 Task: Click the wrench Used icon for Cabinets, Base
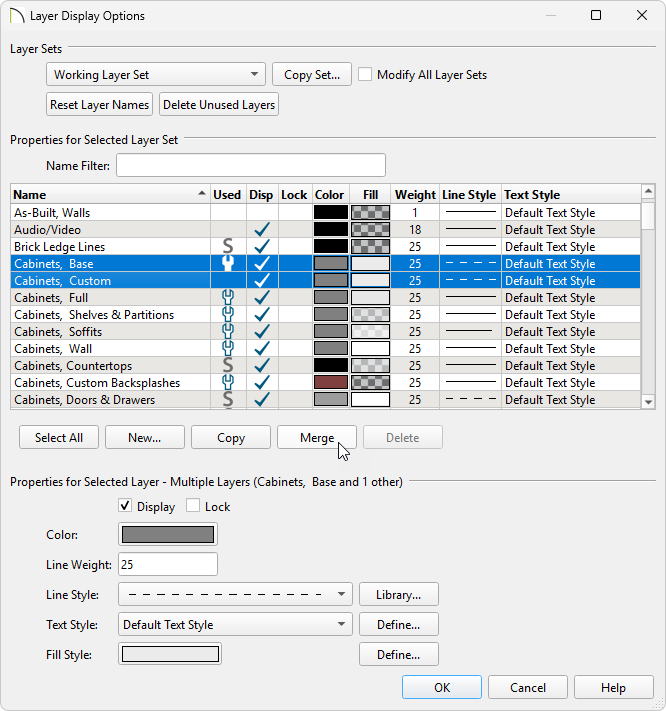click(228, 263)
